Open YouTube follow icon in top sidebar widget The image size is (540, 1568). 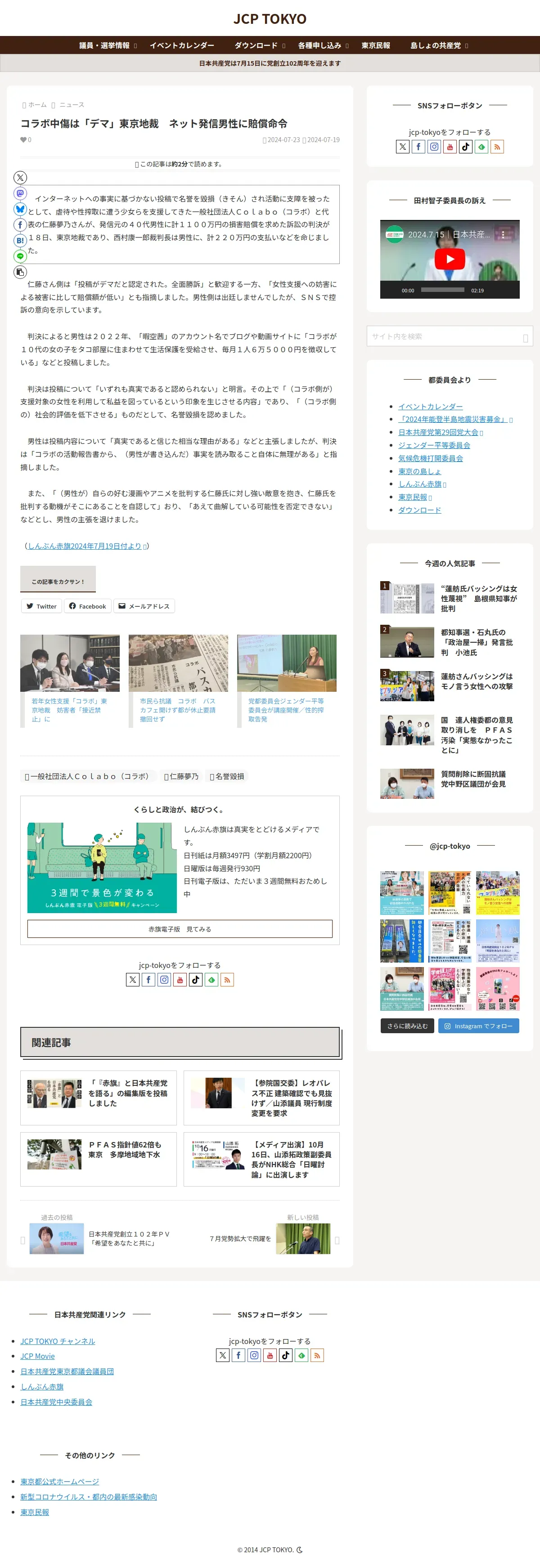point(450,147)
